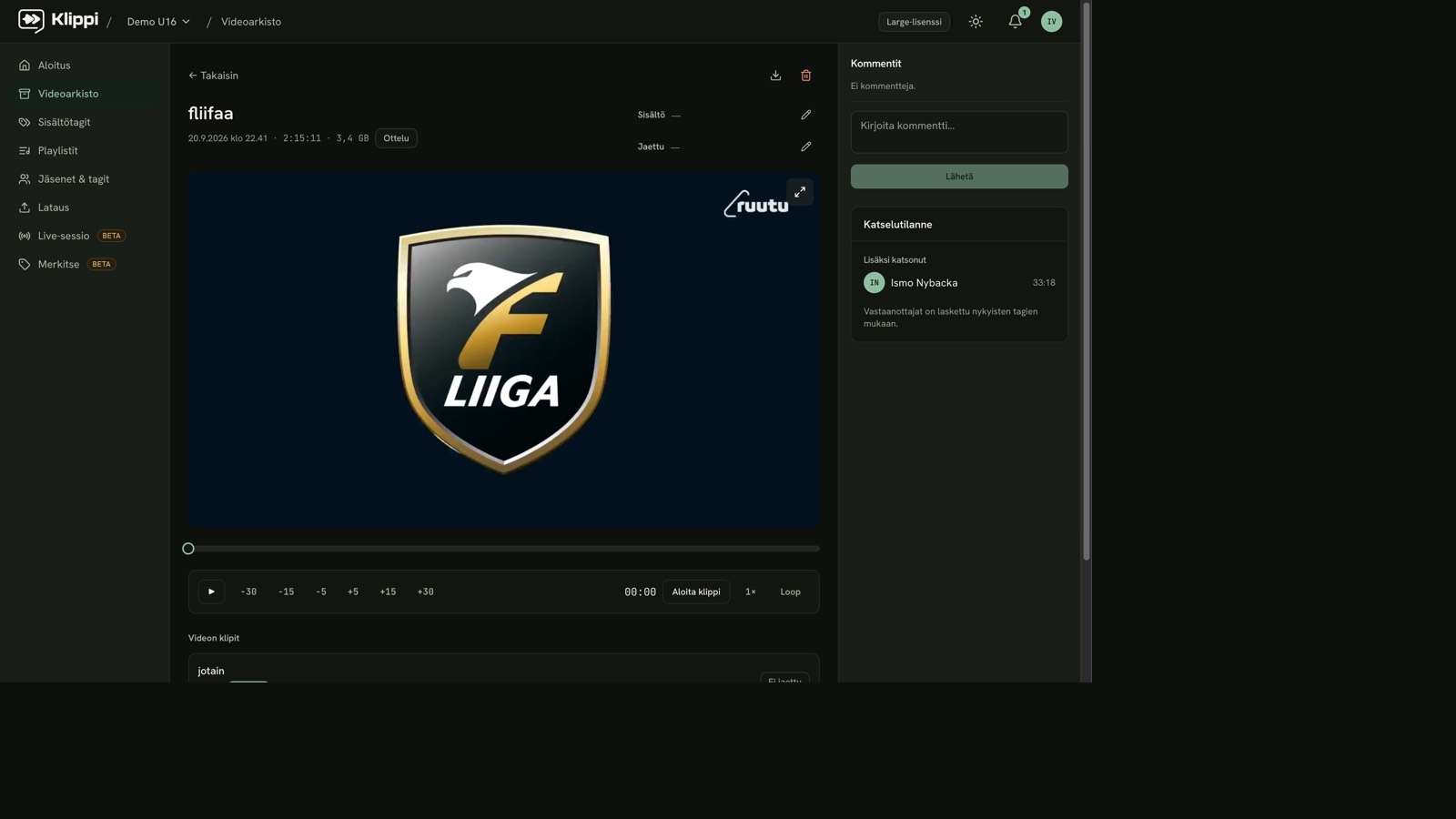The height and width of the screenshot is (819, 1456).
Task: Edit the Jaettu field pencil icon
Action: click(805, 147)
